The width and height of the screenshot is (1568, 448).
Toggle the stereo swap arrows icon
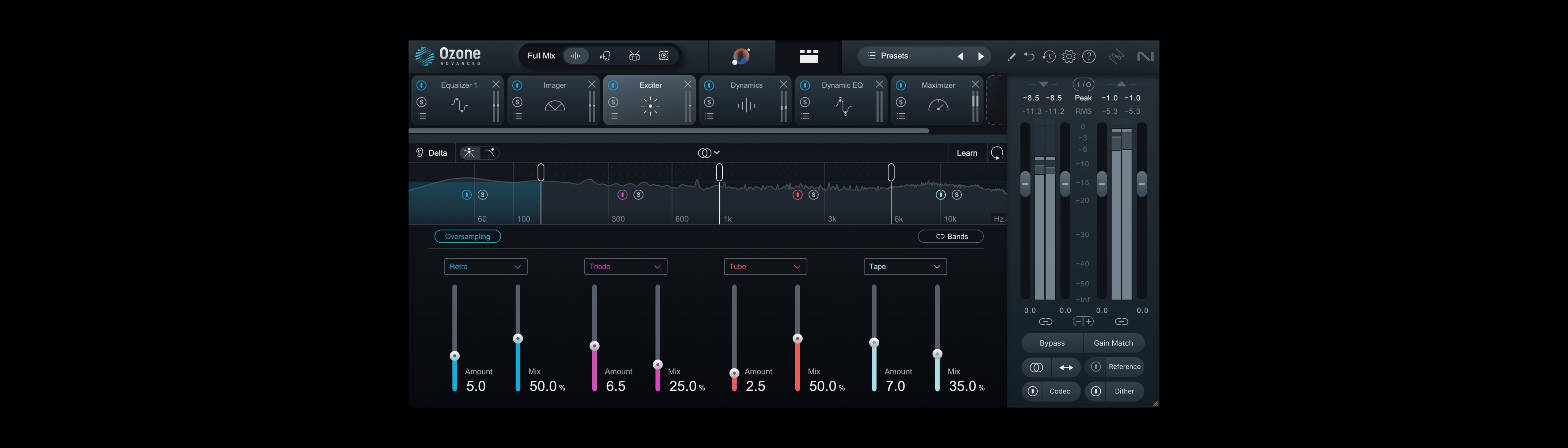1066,367
